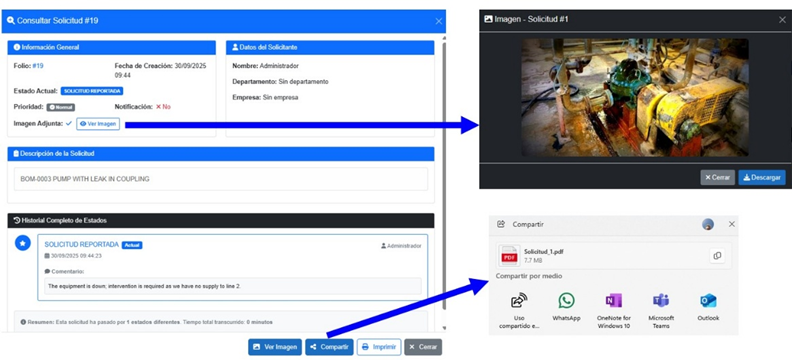Viewport: 792px width, 360px height.
Task: Click the image icon in Imagen - Solicitud title
Action: [488, 19]
